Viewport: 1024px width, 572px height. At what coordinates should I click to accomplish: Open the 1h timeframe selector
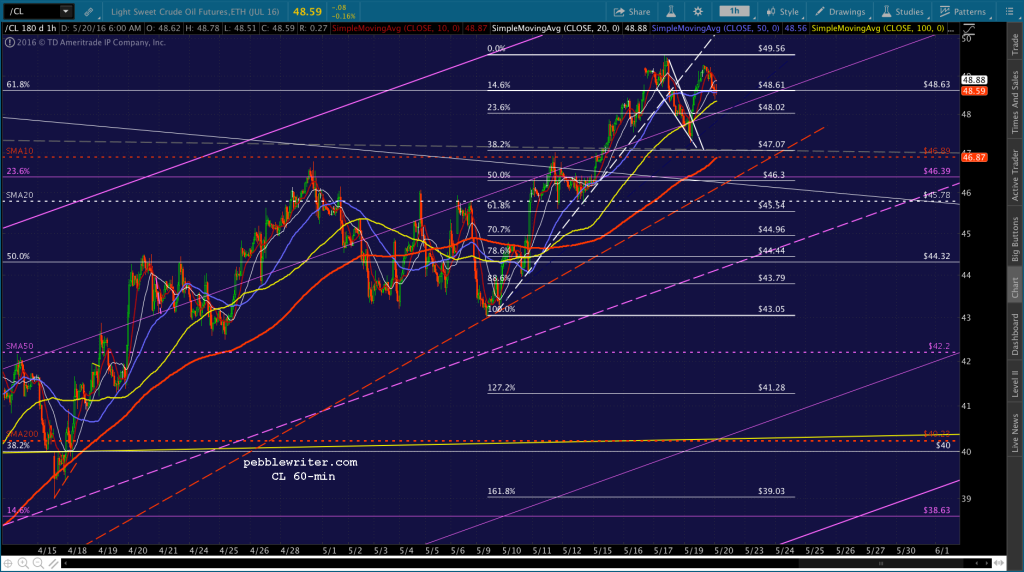tap(735, 11)
